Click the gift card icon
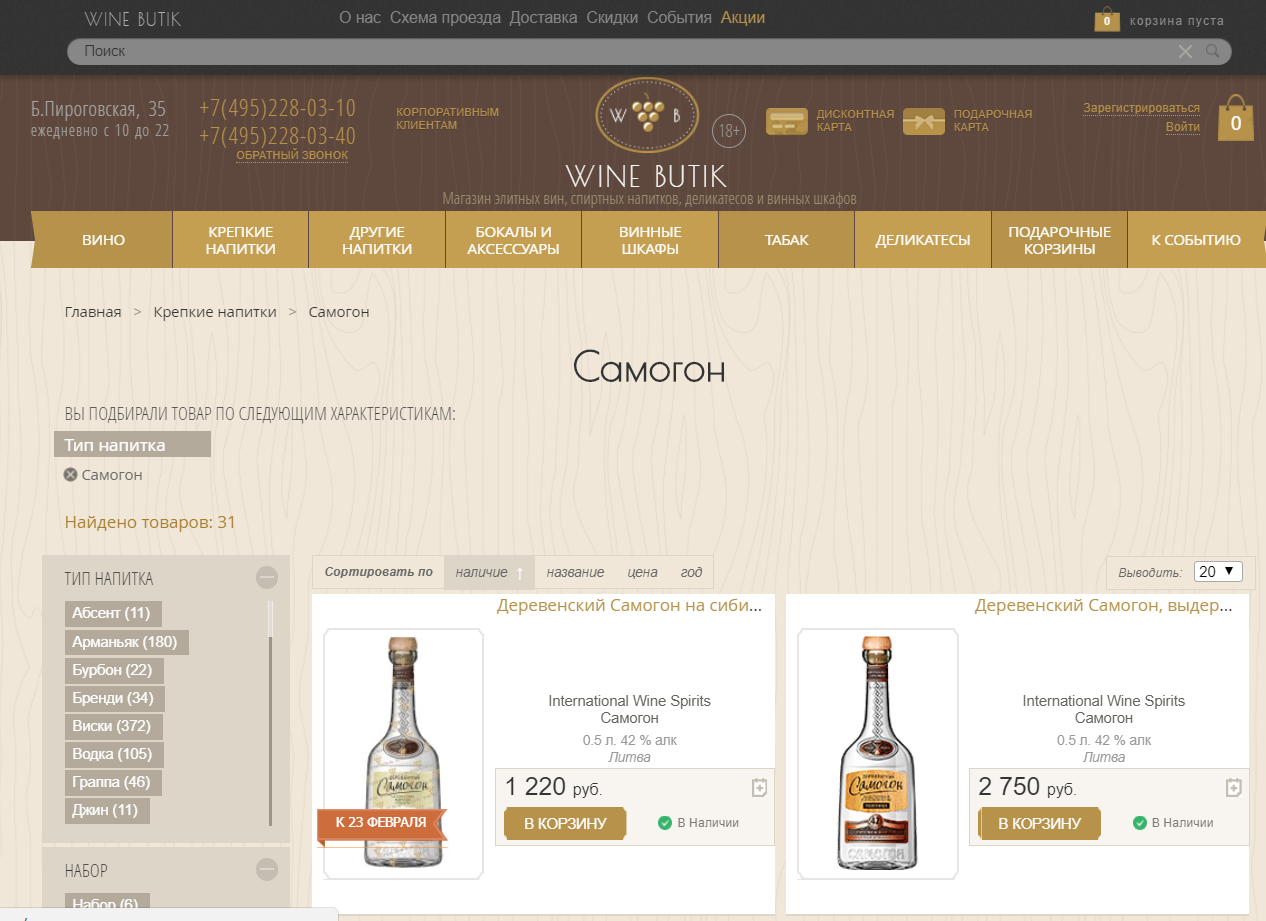1266x921 pixels. (924, 121)
